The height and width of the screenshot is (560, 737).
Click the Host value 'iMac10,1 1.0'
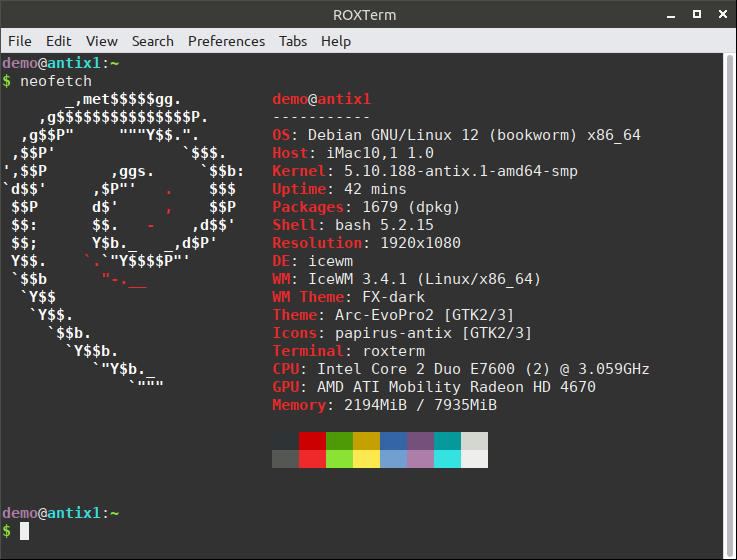380,153
